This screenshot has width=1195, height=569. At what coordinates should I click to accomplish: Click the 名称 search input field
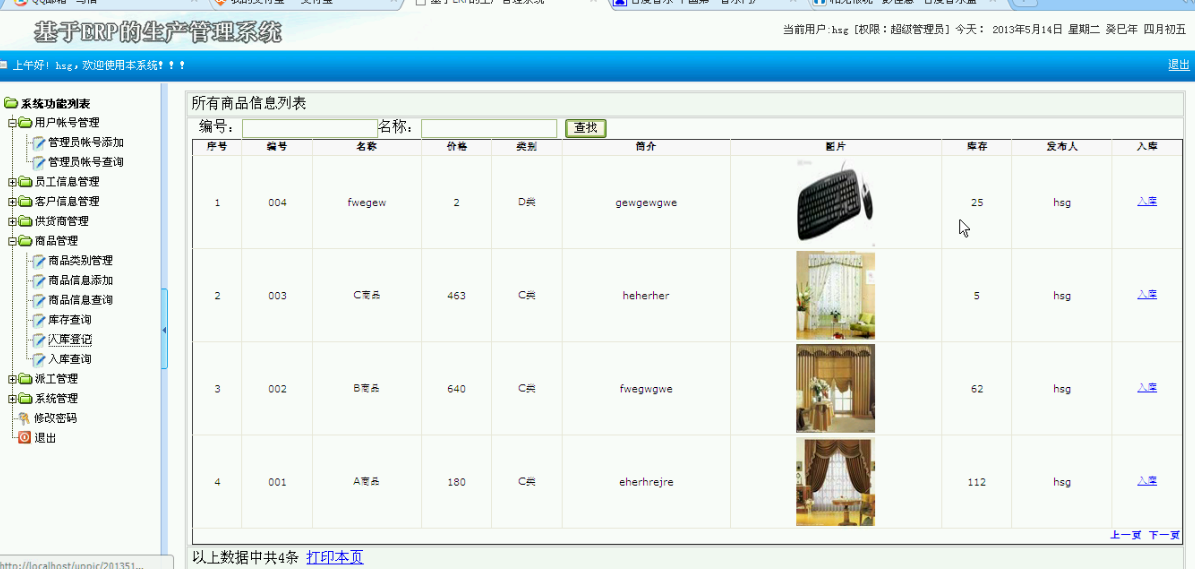click(x=489, y=128)
